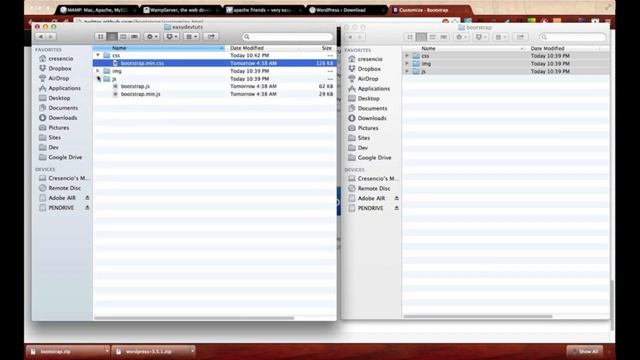The image size is (640, 360).
Task: Open the downloaded wordpress zip item
Action: tap(150, 351)
